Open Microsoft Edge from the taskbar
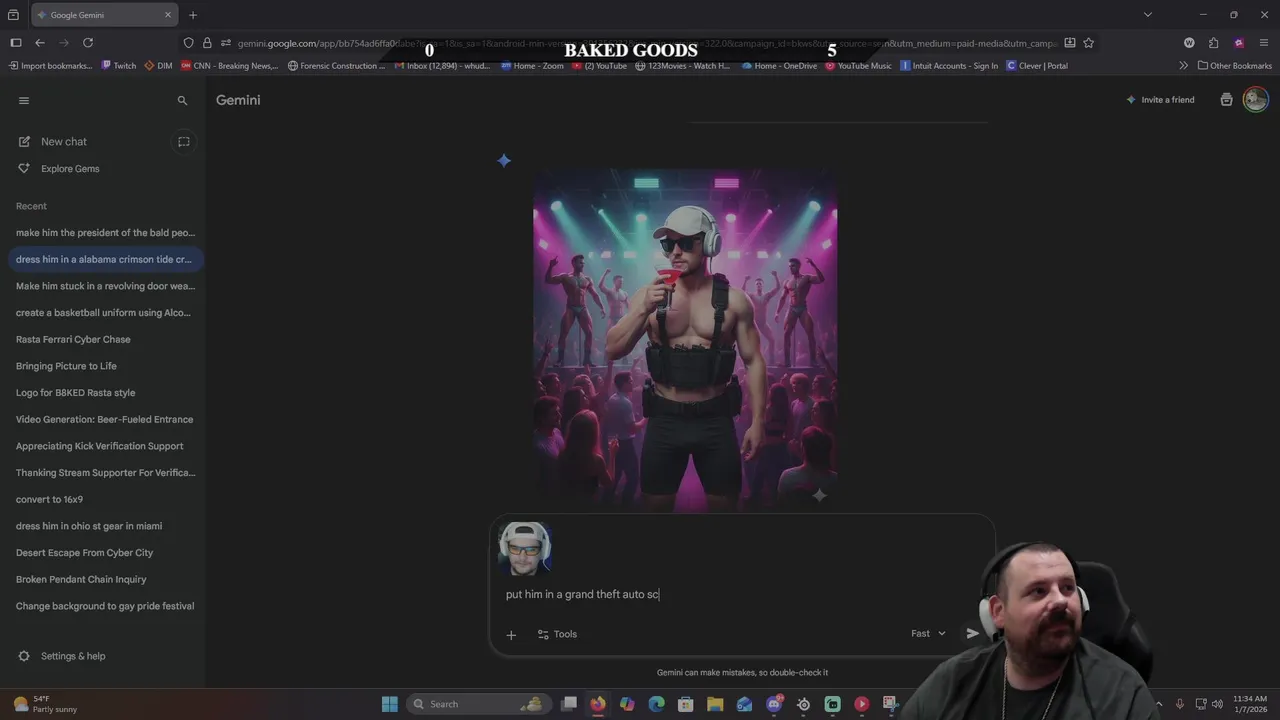 656,704
